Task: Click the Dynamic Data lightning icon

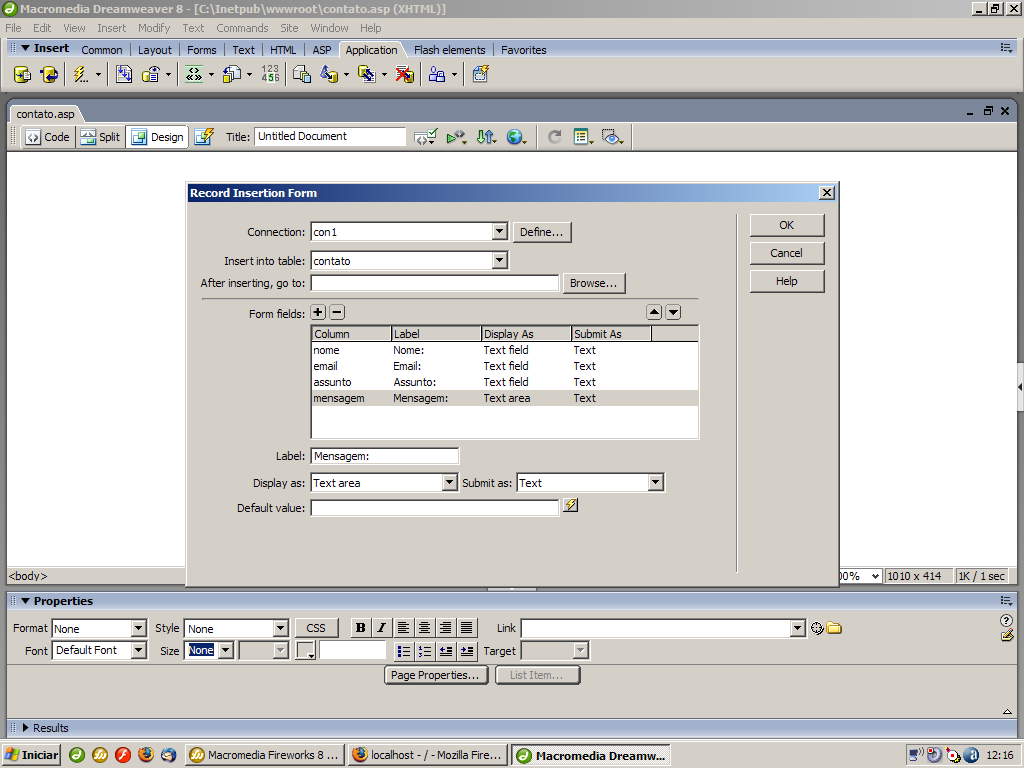Action: point(81,74)
